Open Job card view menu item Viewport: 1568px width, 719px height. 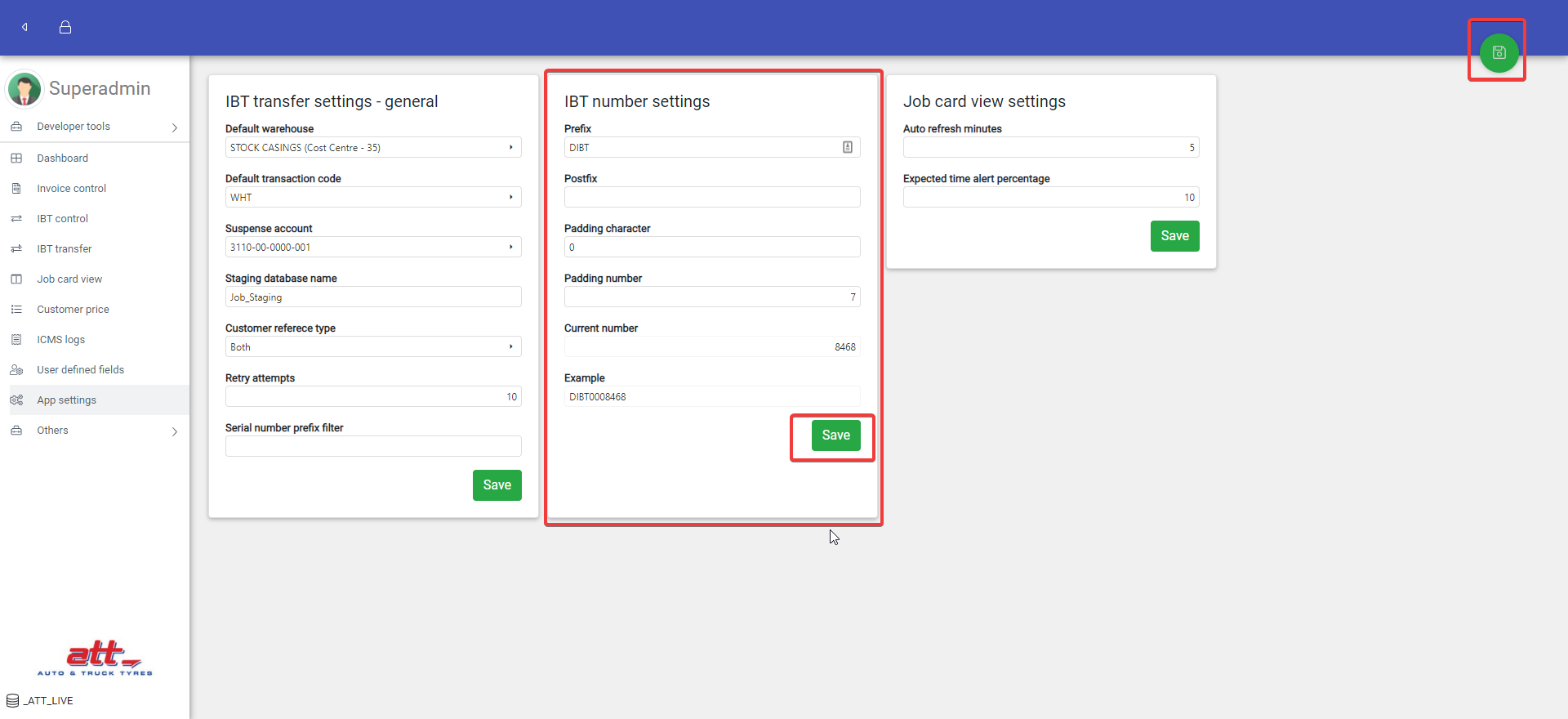point(69,279)
